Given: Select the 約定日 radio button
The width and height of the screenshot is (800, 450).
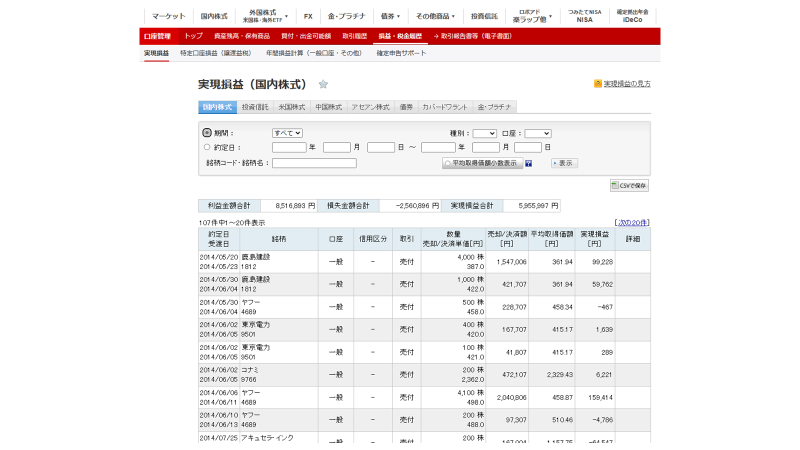Looking at the screenshot, I should pyautogui.click(x=207, y=147).
